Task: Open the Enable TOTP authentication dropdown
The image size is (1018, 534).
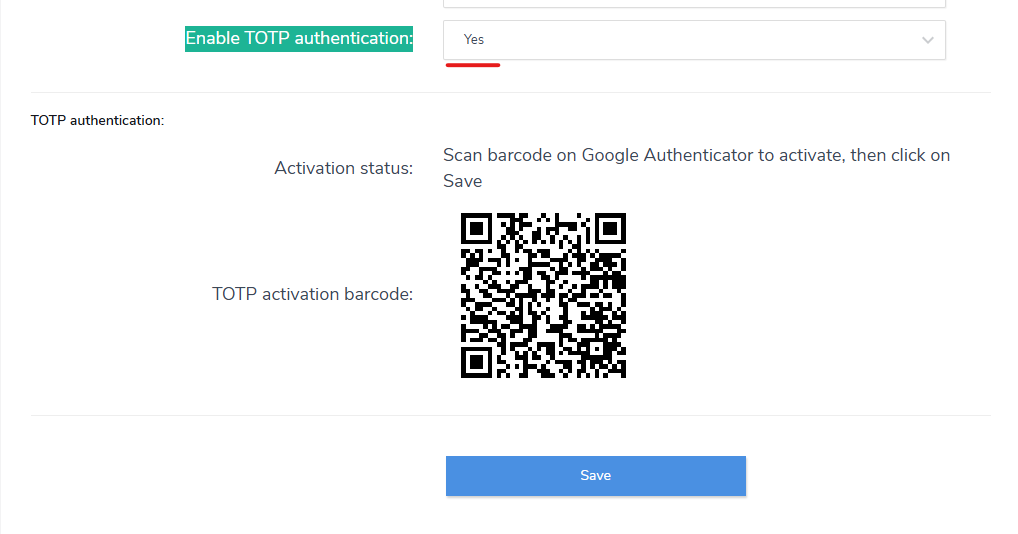Action: pos(694,40)
